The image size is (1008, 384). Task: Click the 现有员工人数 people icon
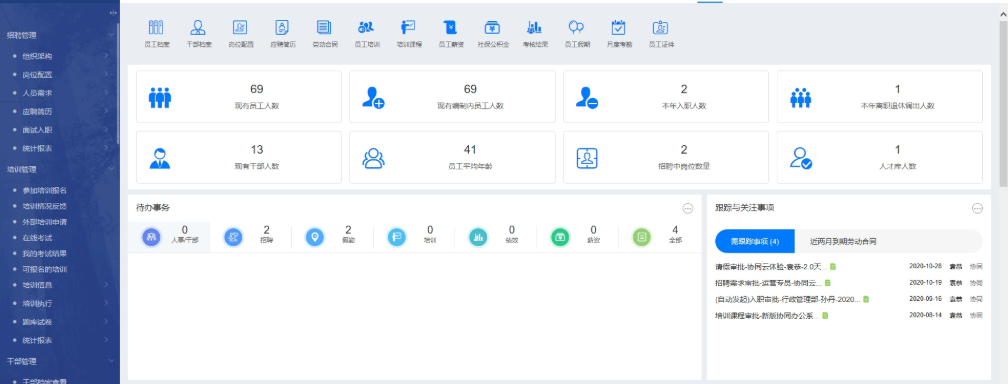click(x=160, y=97)
